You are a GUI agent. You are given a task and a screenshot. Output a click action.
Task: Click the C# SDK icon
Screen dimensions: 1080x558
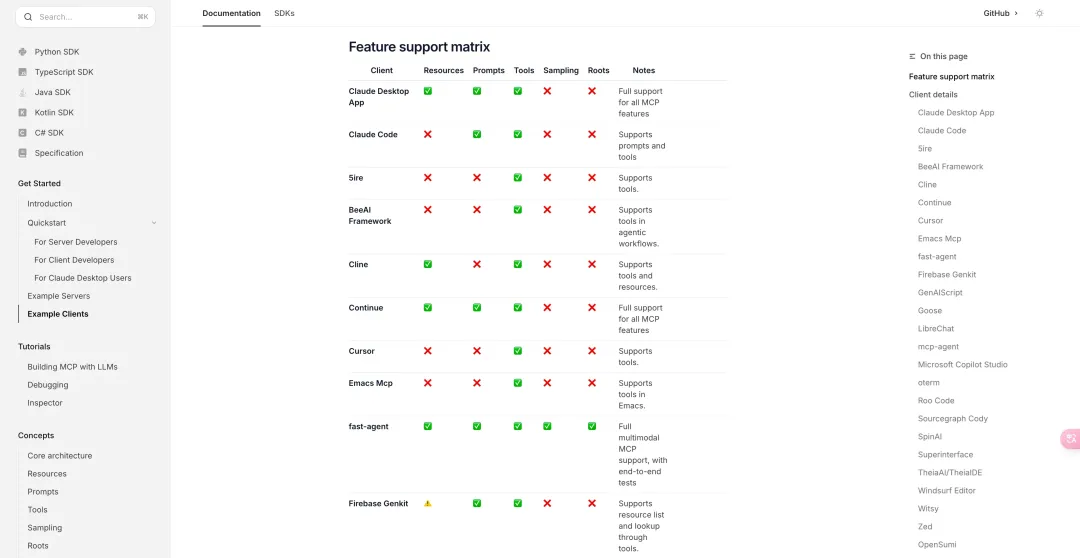click(x=23, y=132)
